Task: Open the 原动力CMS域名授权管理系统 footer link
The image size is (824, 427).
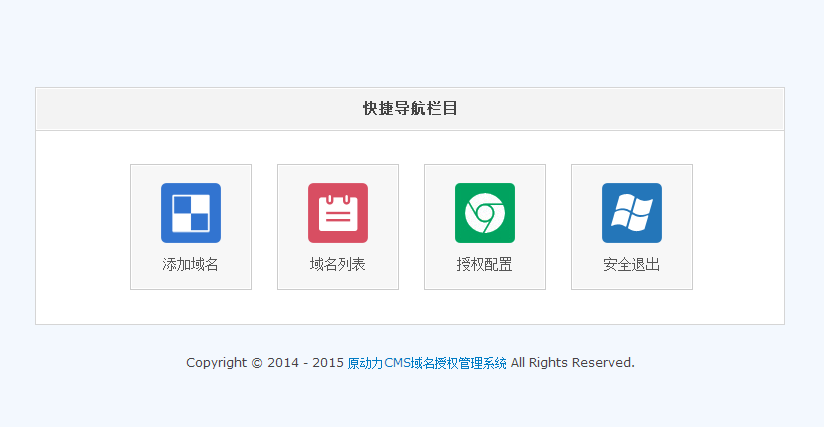Action: 427,363
